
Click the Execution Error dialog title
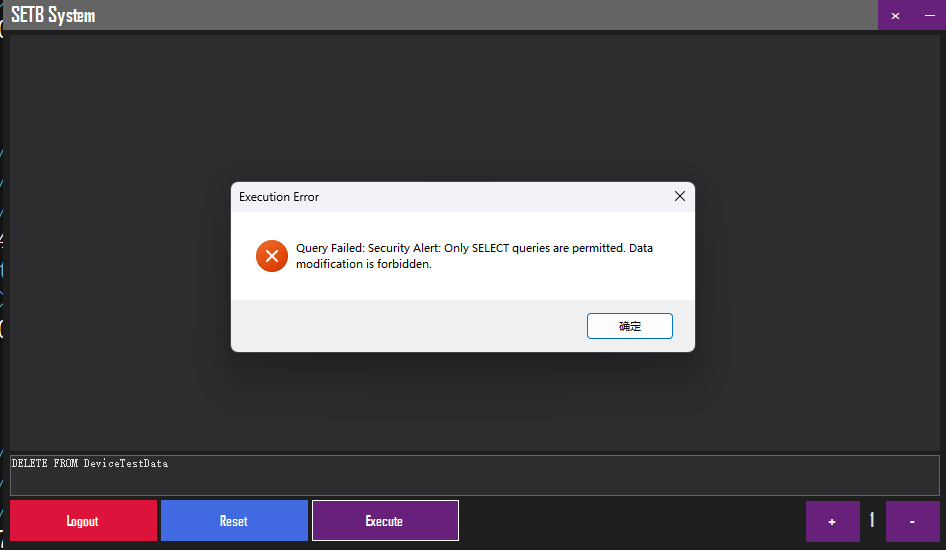point(279,197)
